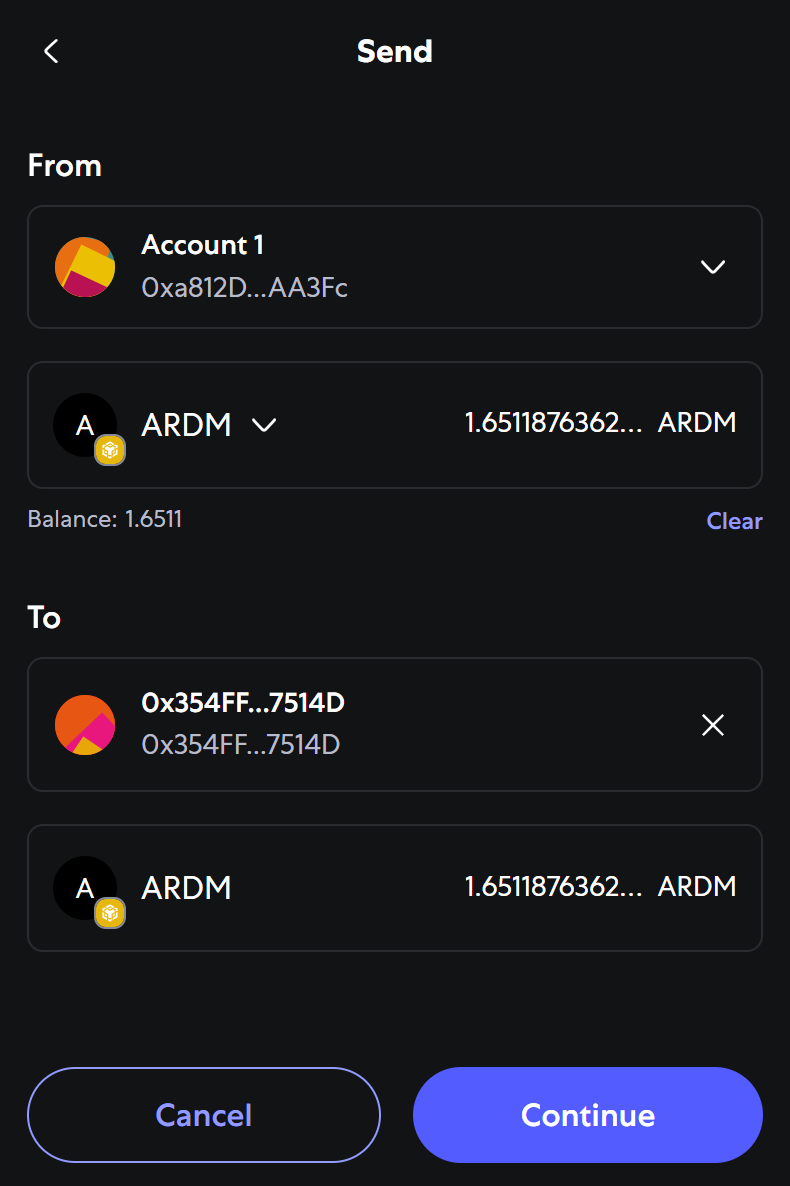Click the recipient address 0x354FF...7514D box
Screen dimensions: 790x1186
click(395, 725)
